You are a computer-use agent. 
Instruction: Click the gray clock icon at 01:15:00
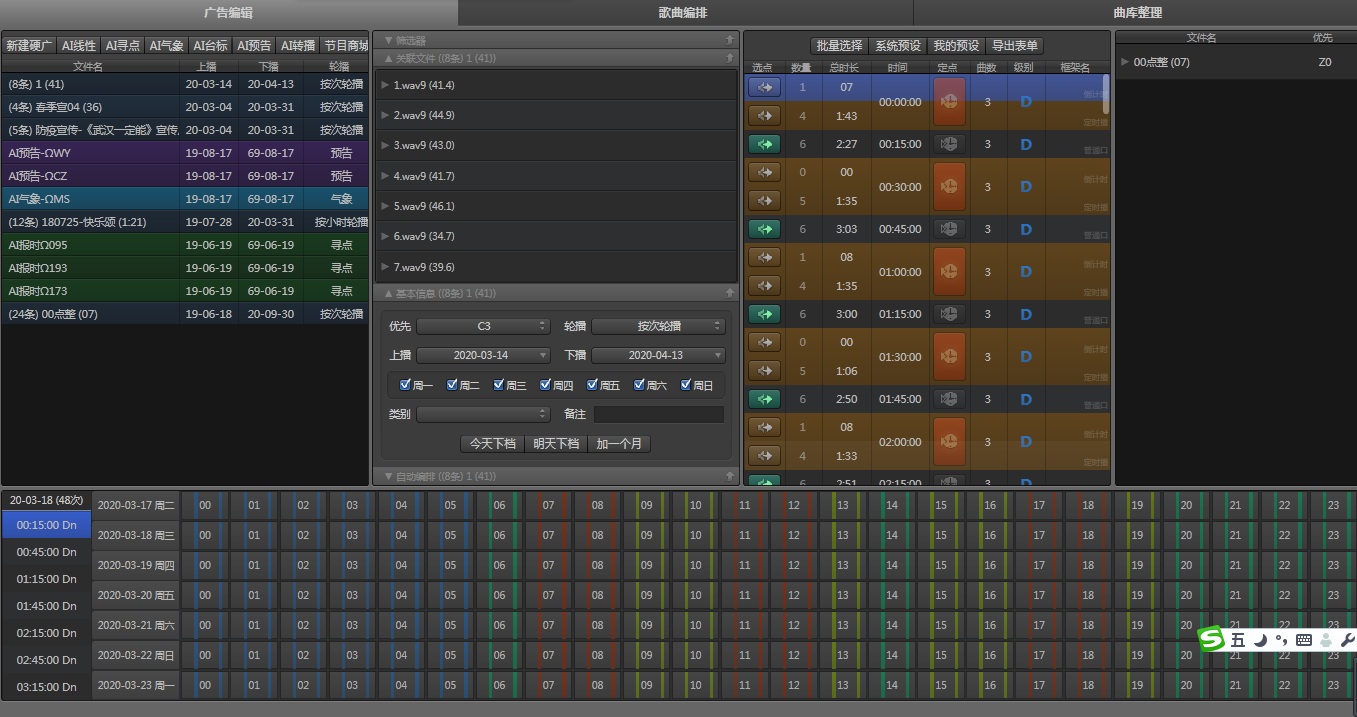949,314
